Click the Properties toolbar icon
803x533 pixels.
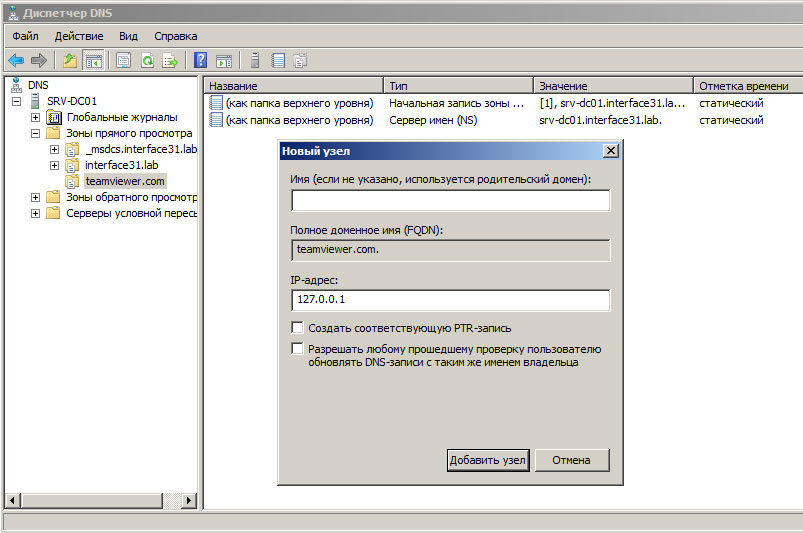click(x=123, y=60)
